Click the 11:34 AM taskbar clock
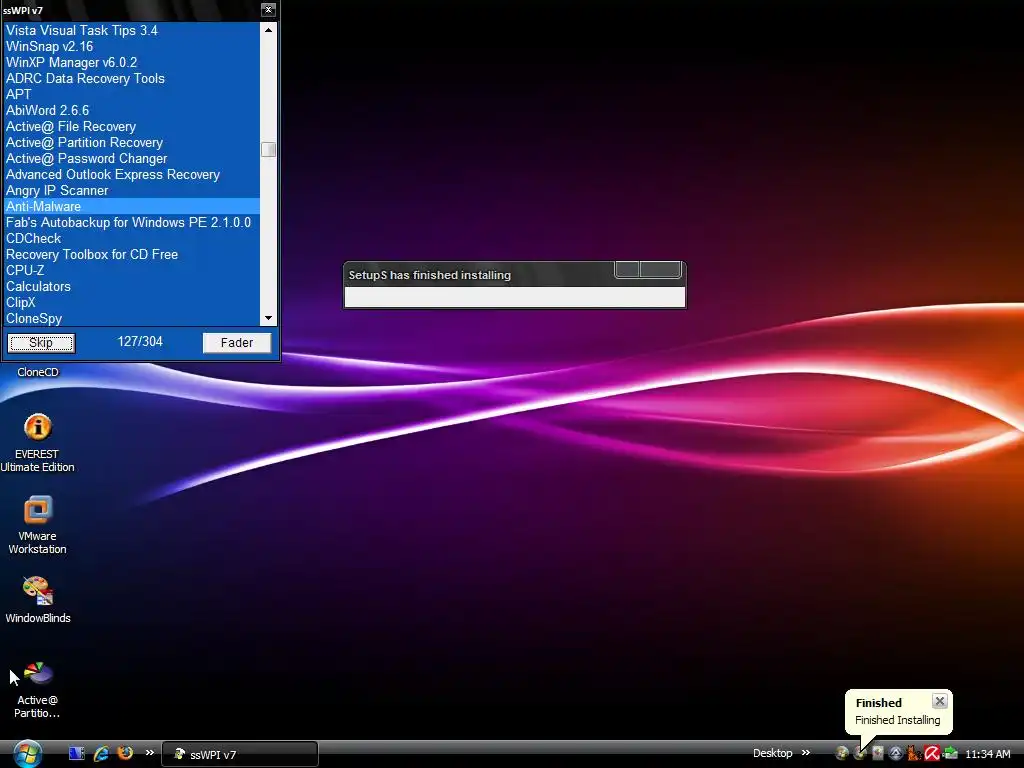 [987, 754]
